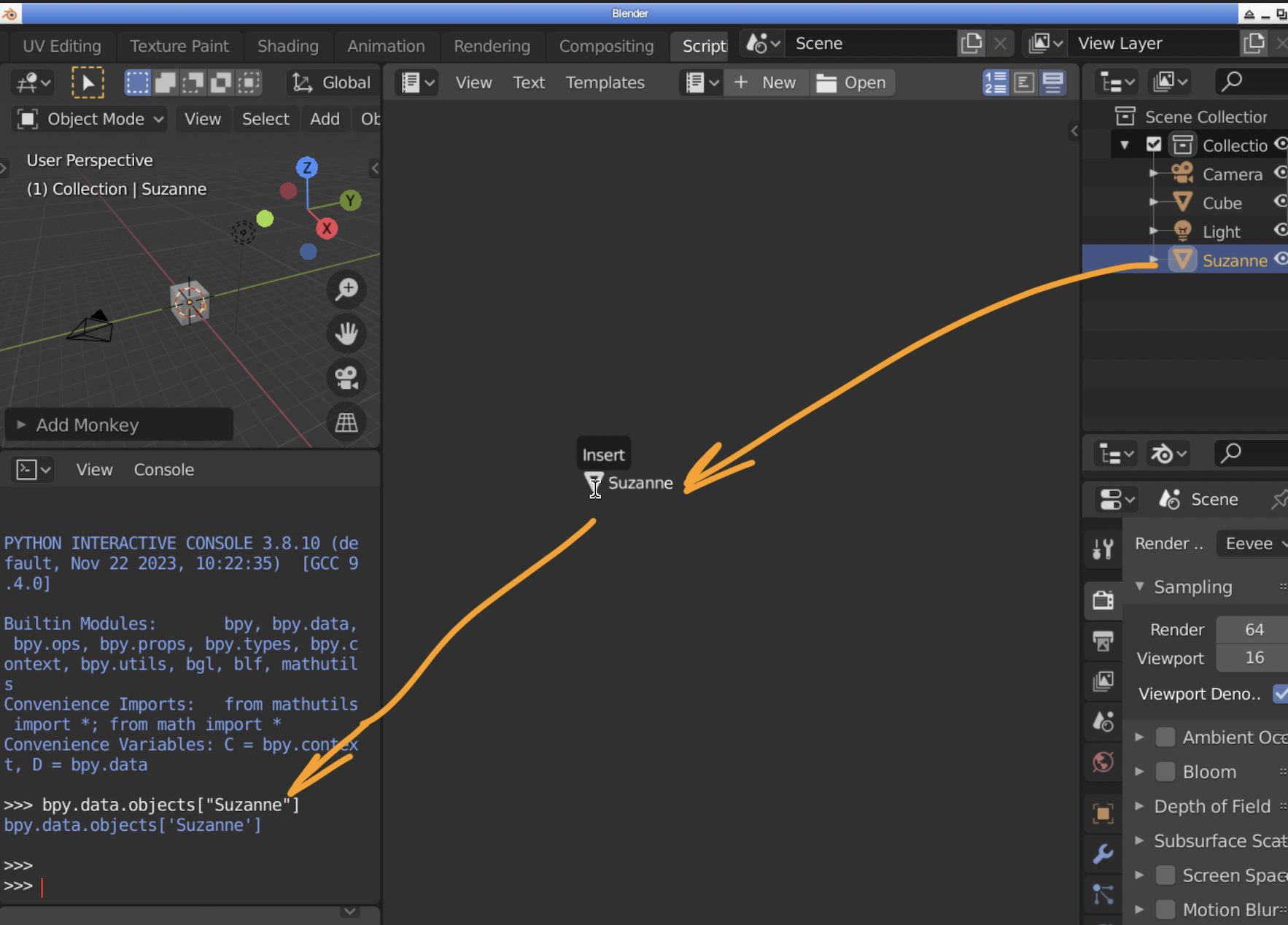Select the Tweak select tool arrow icon
This screenshot has height=925, width=1288.
(88, 82)
